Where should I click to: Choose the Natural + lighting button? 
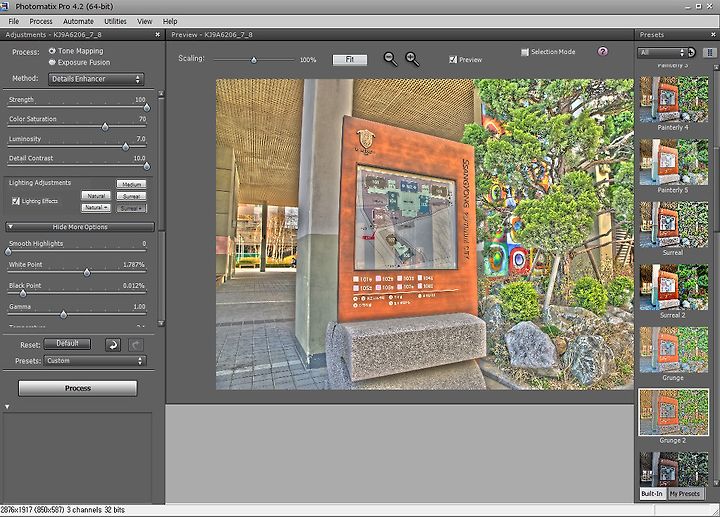pyautogui.click(x=96, y=208)
